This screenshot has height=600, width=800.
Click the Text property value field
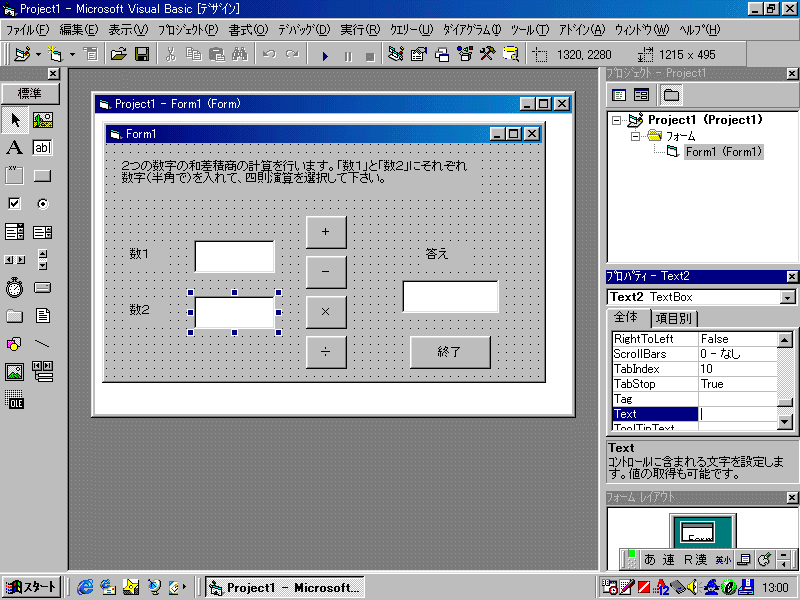click(x=737, y=414)
